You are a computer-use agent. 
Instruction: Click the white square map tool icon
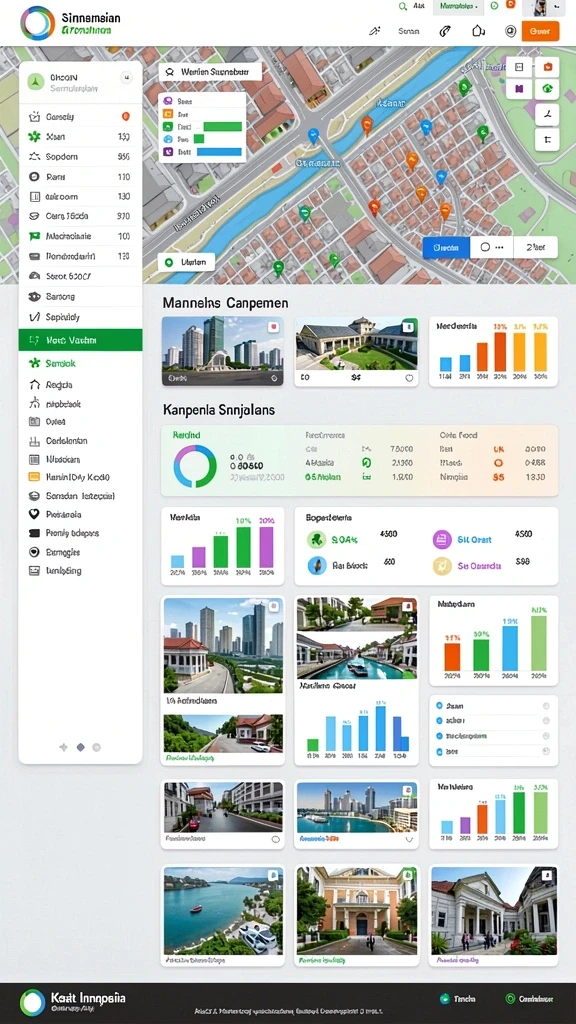click(x=519, y=67)
